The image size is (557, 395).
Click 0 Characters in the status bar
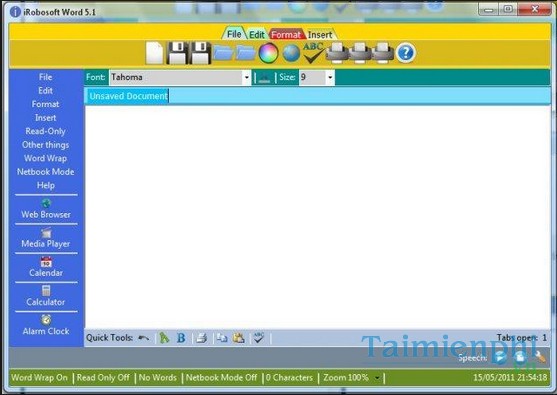click(x=289, y=378)
